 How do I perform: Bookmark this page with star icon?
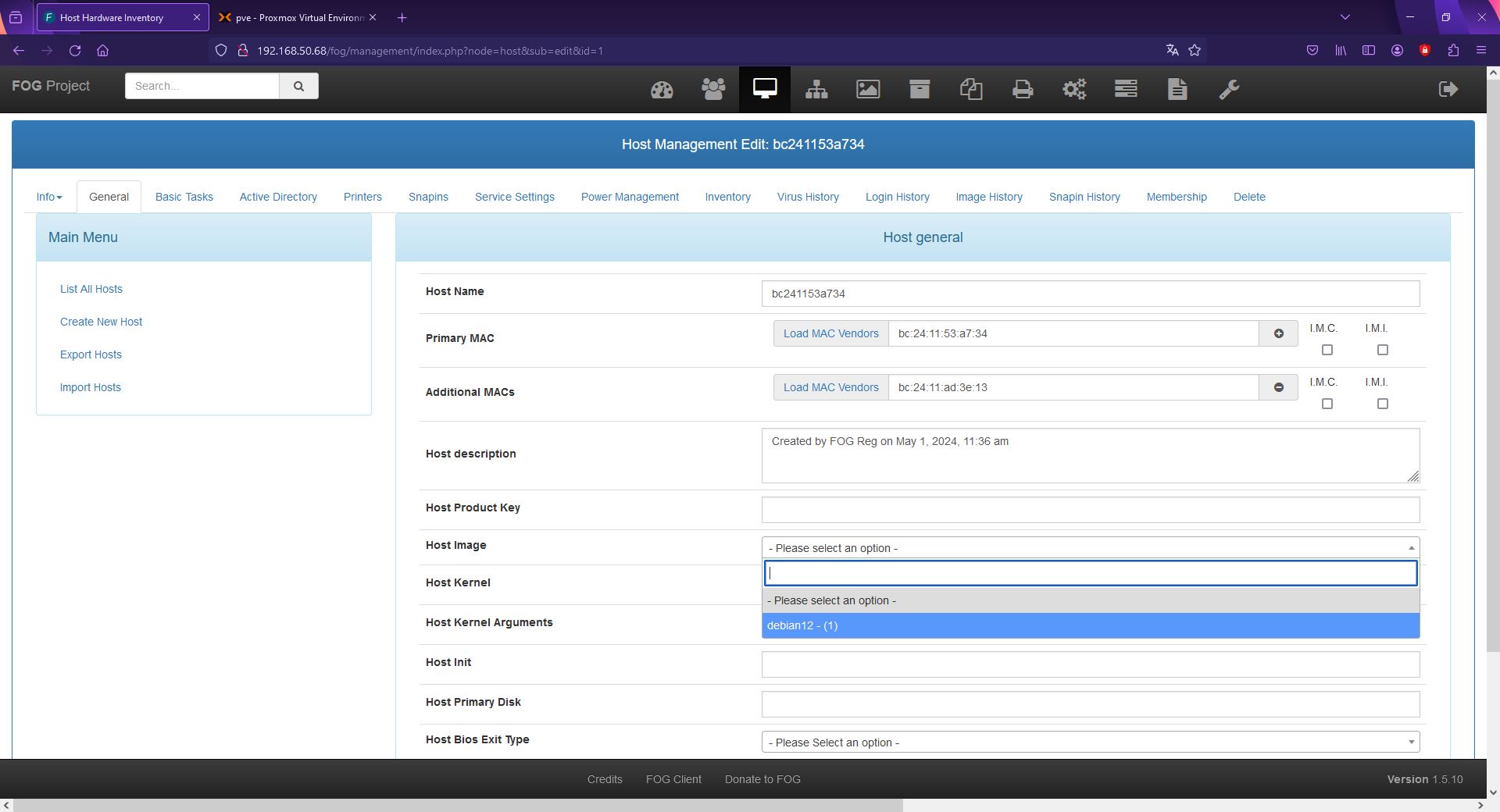1195,51
